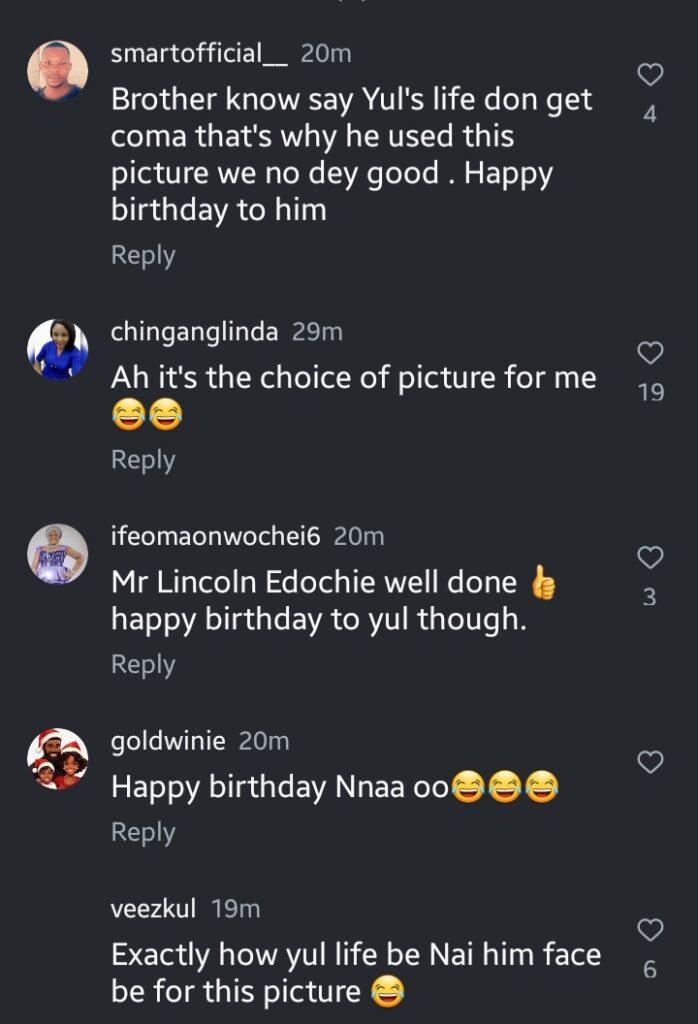Reply to goldwinie's birthday comment
The width and height of the screenshot is (698, 1024).
(143, 832)
